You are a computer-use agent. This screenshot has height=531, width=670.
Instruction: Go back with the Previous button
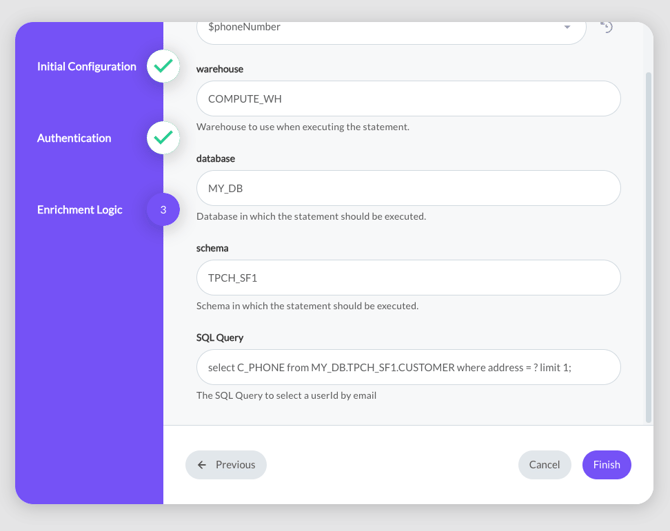(226, 465)
